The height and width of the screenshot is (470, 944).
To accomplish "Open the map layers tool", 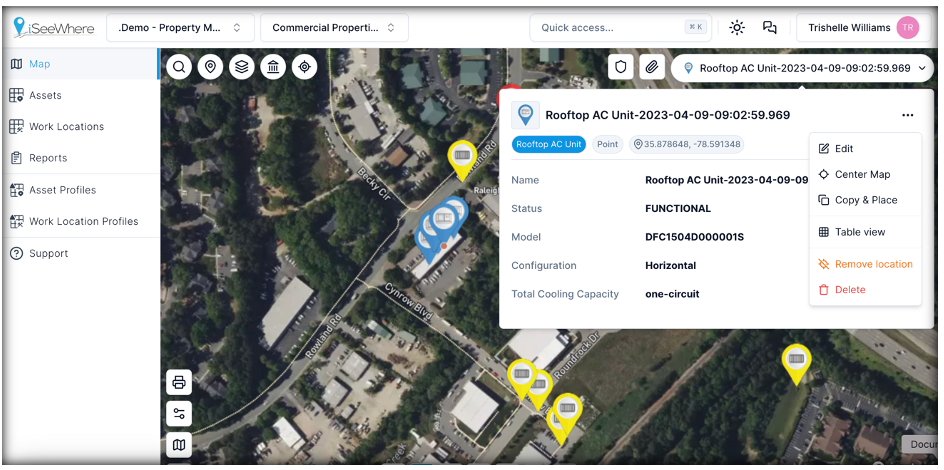I will [x=241, y=67].
